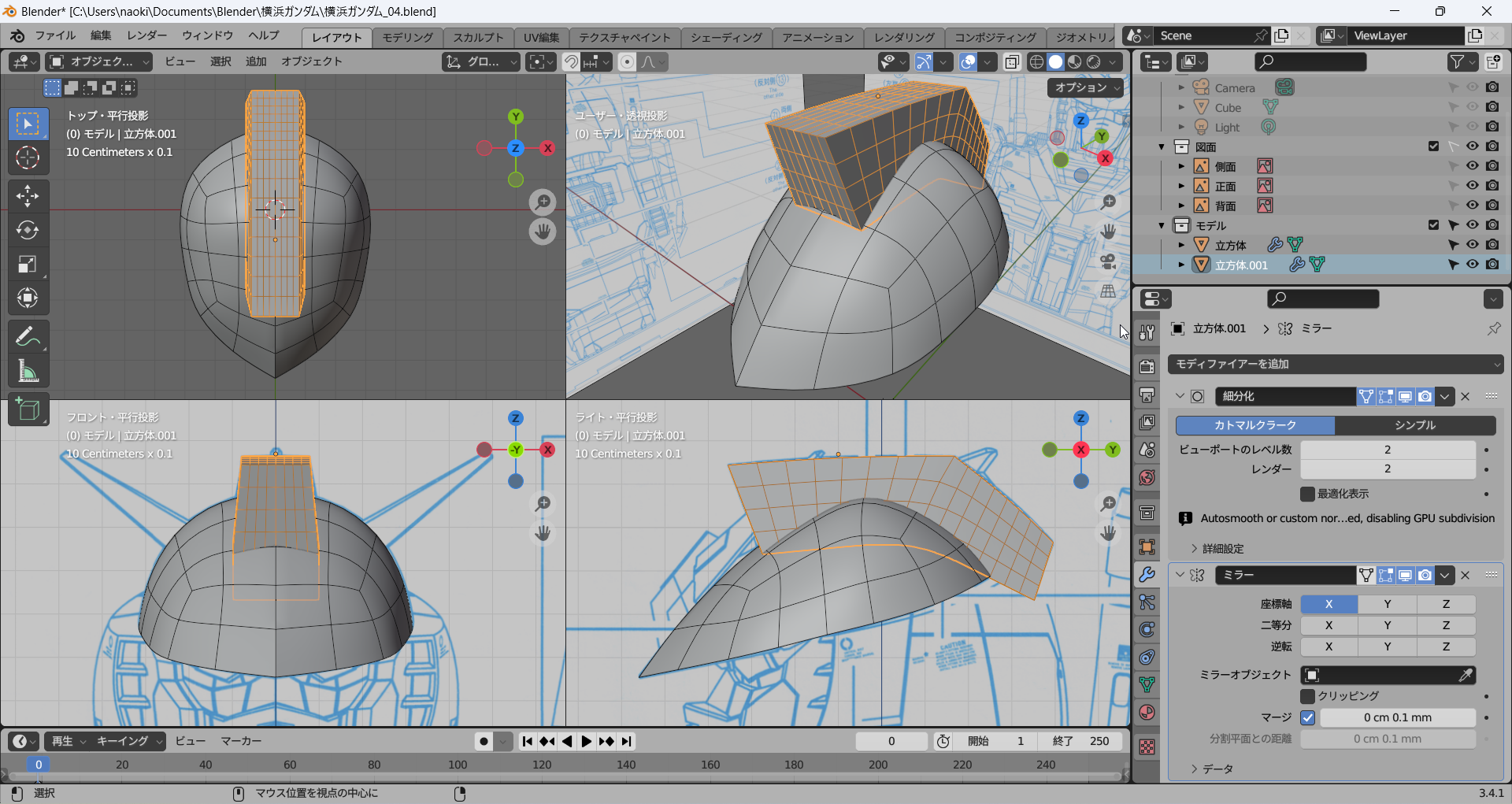Select the Move tool in the toolbar
The width and height of the screenshot is (1512, 804).
point(28,195)
